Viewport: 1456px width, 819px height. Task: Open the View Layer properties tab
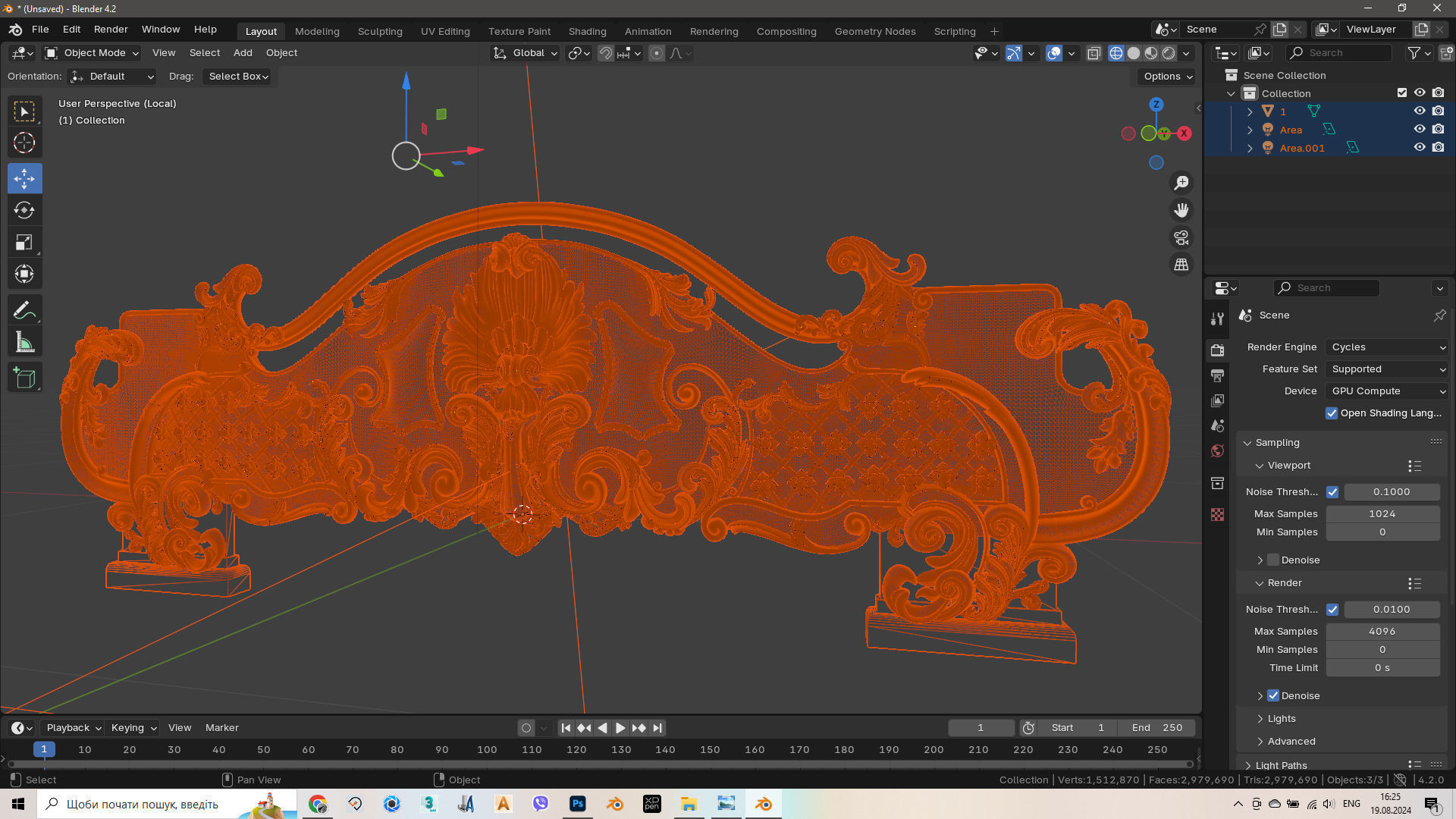click(1217, 400)
